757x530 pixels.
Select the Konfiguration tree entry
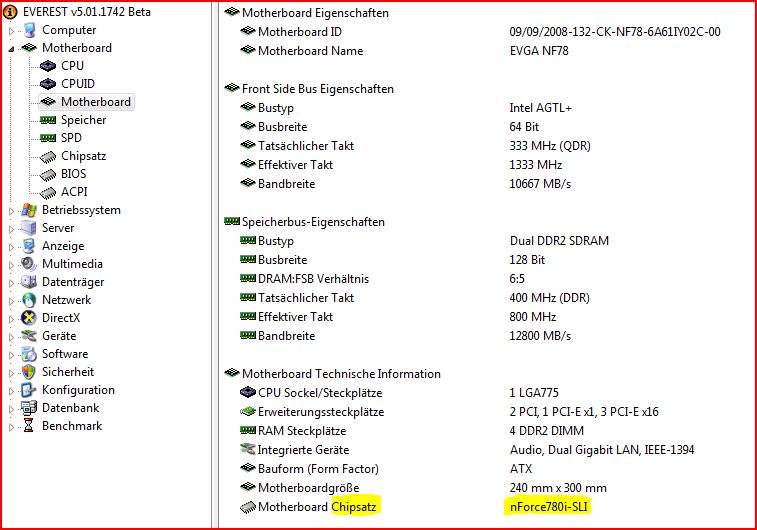point(78,390)
